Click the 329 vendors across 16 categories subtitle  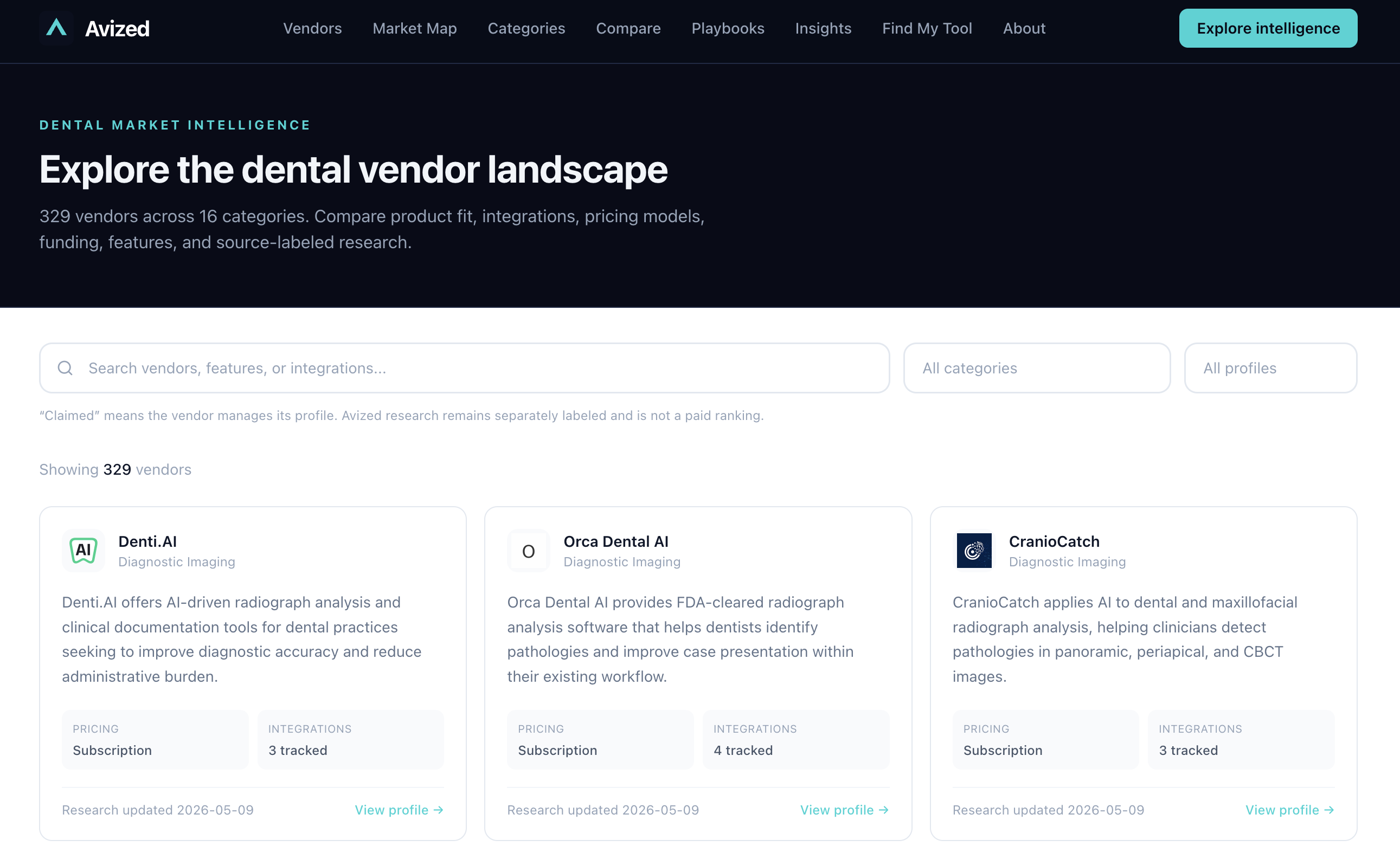[372, 229]
